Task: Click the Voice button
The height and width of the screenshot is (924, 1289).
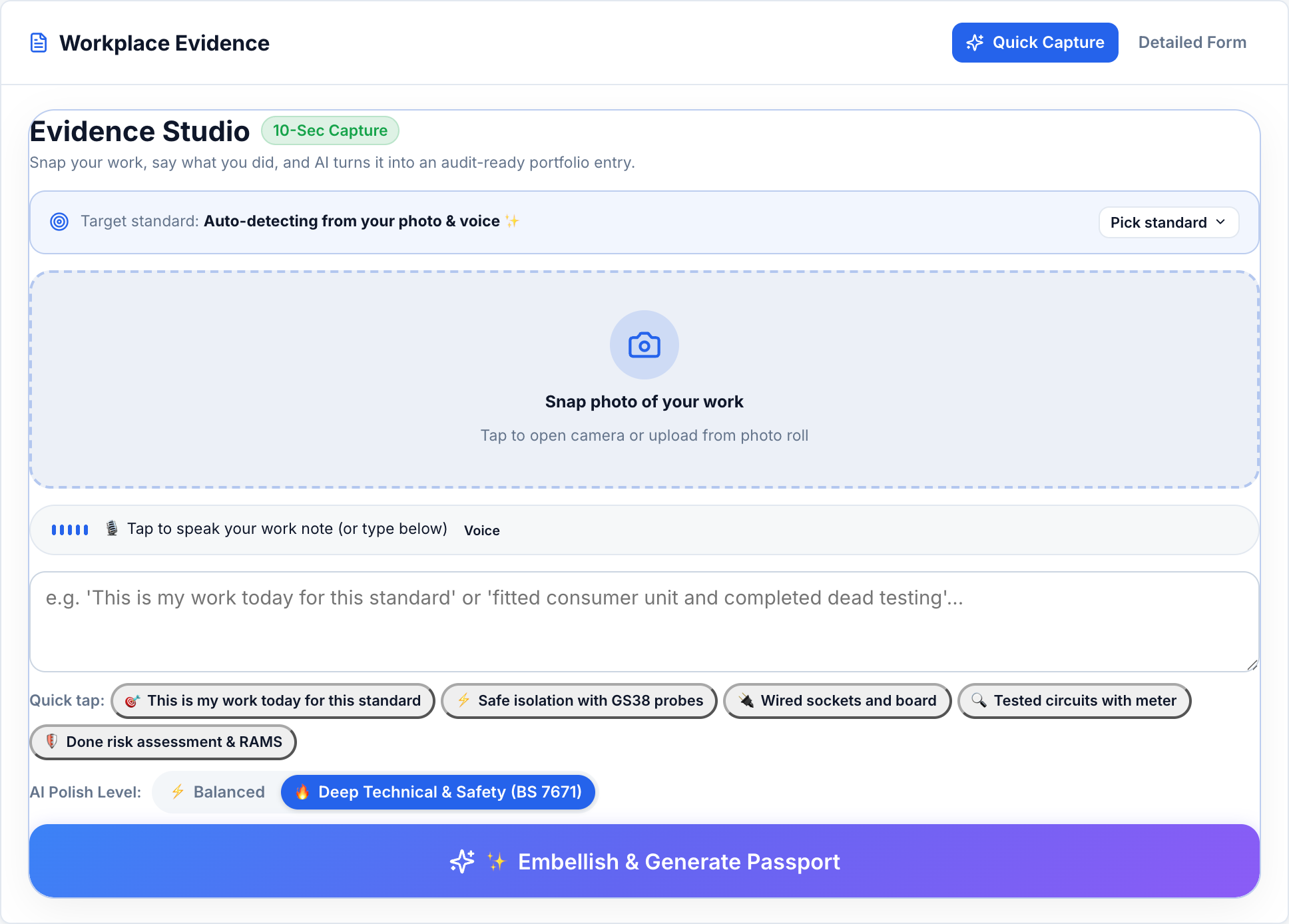Action: (482, 531)
